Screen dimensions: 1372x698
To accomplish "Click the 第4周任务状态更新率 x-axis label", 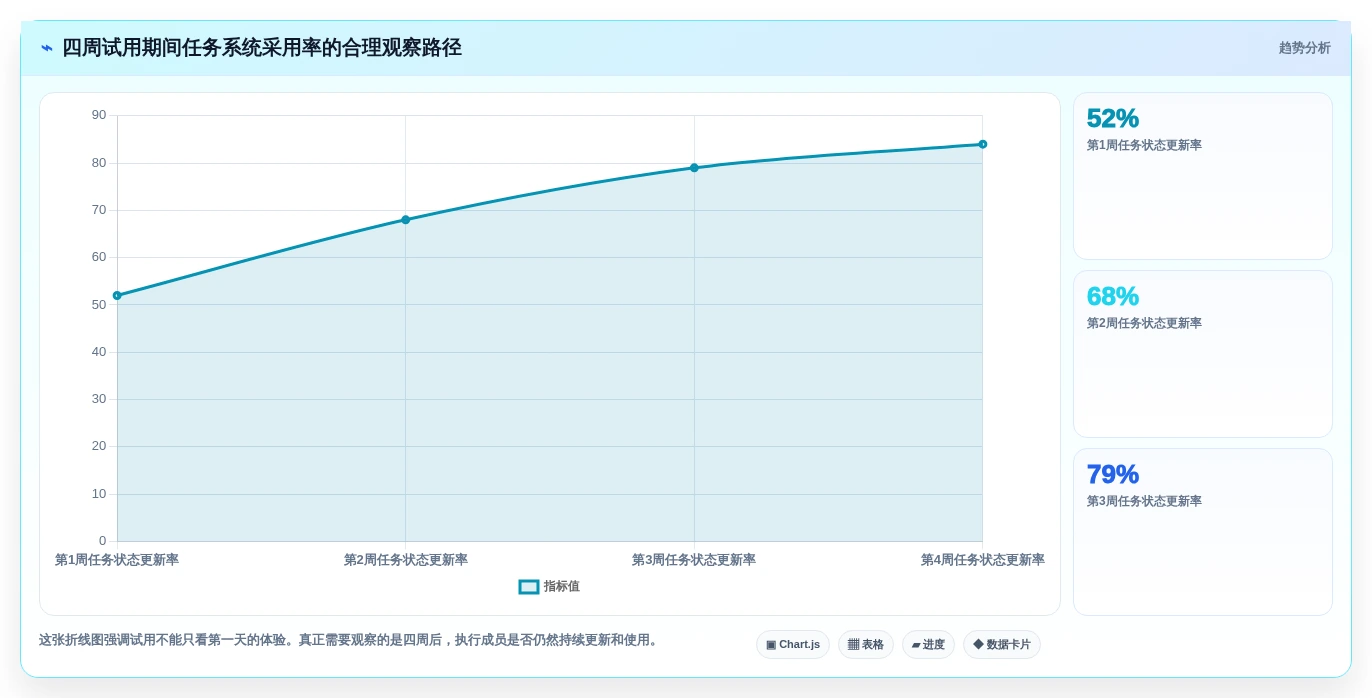I will pos(983,560).
